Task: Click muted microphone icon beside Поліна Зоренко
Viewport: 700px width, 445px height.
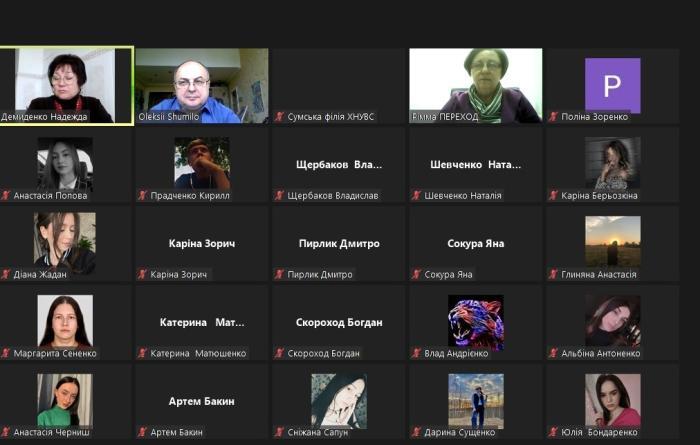Action: coord(553,117)
